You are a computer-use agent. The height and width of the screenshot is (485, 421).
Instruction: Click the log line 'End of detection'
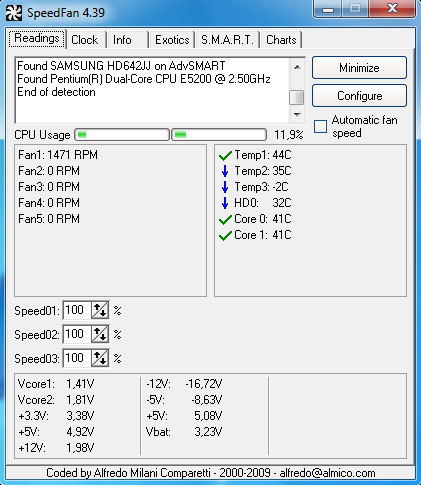(x=56, y=92)
